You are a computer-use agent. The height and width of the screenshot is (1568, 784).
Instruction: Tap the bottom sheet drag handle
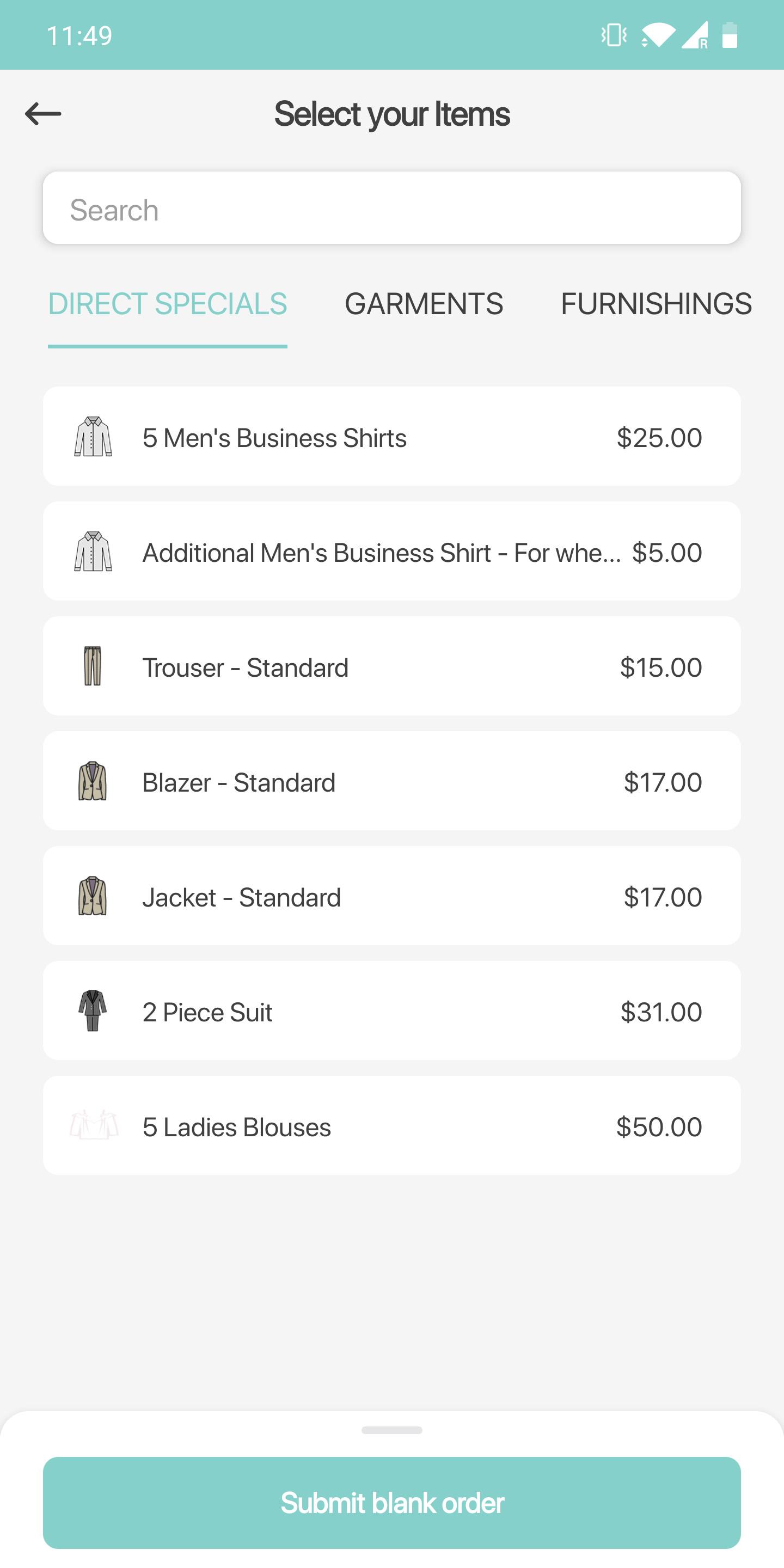[392, 1430]
